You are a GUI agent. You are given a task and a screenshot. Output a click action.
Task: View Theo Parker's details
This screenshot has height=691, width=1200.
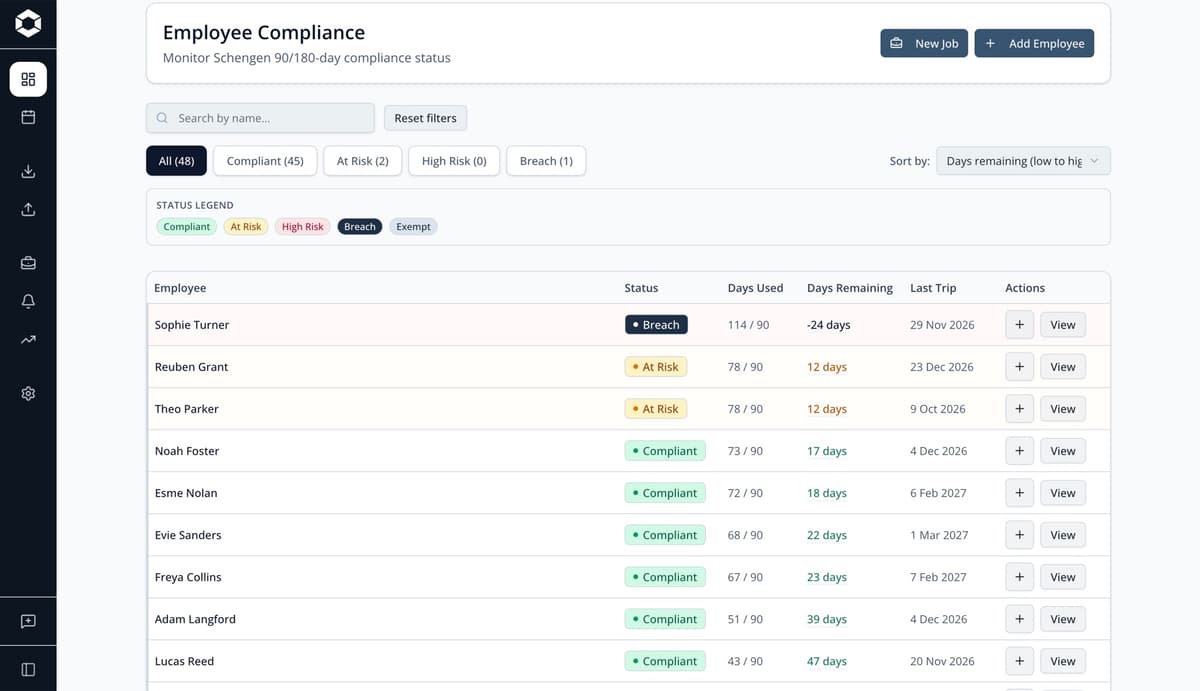pos(1063,409)
